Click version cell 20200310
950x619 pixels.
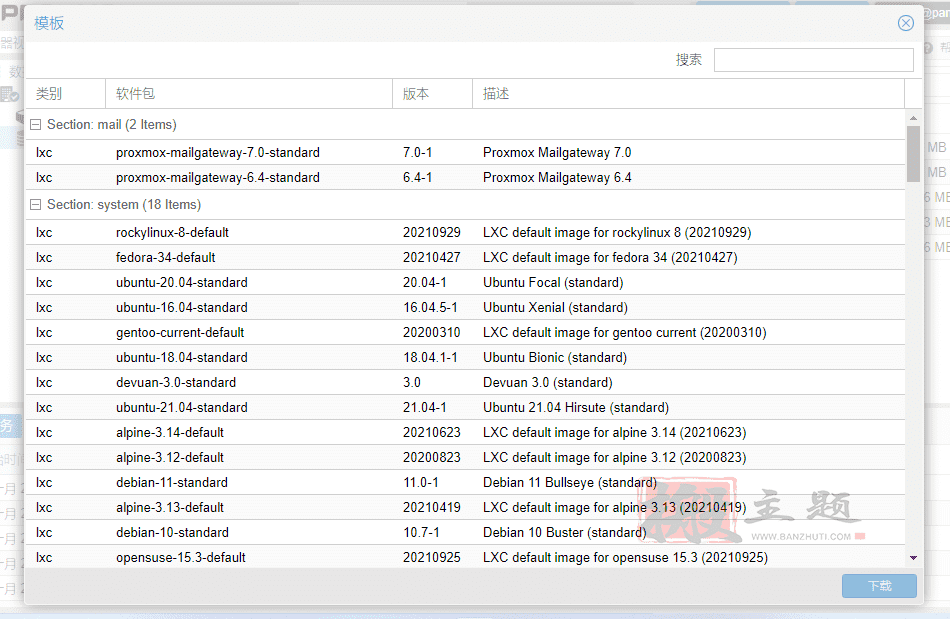click(431, 333)
